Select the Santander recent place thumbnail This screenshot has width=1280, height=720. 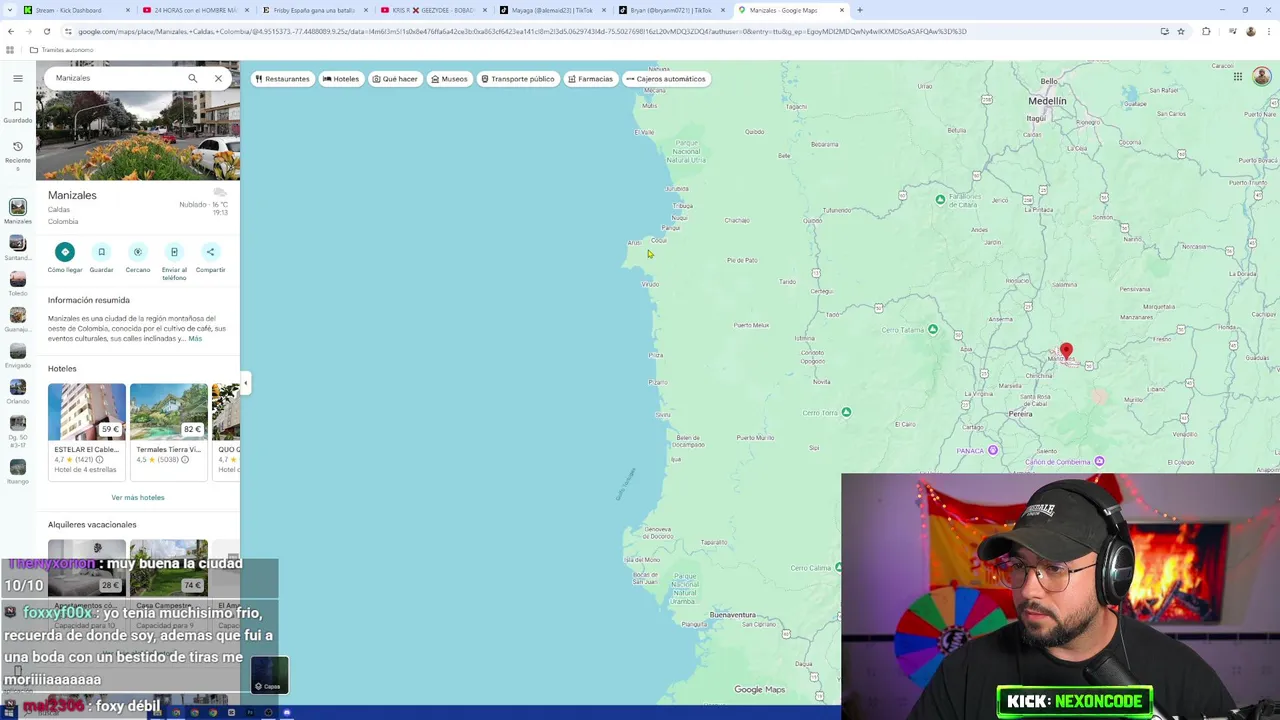[x=17, y=243]
